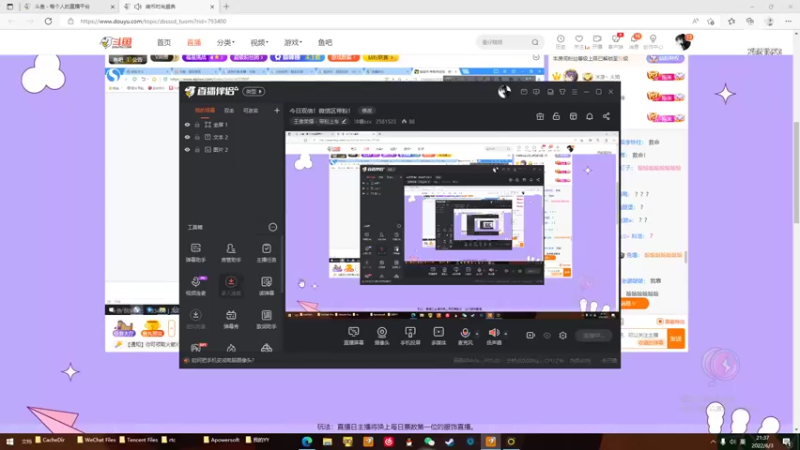800x450 pixels.
Task: Expand microphone options arrow
Action: pyautogui.click(x=477, y=334)
